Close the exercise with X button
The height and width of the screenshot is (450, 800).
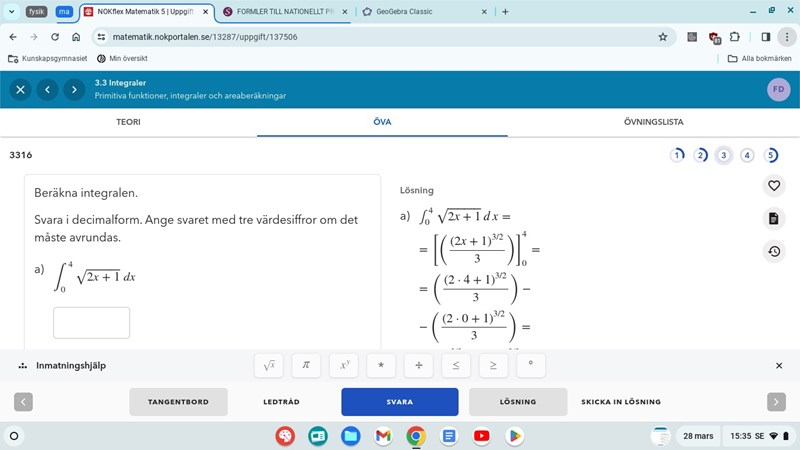pyautogui.click(x=20, y=90)
